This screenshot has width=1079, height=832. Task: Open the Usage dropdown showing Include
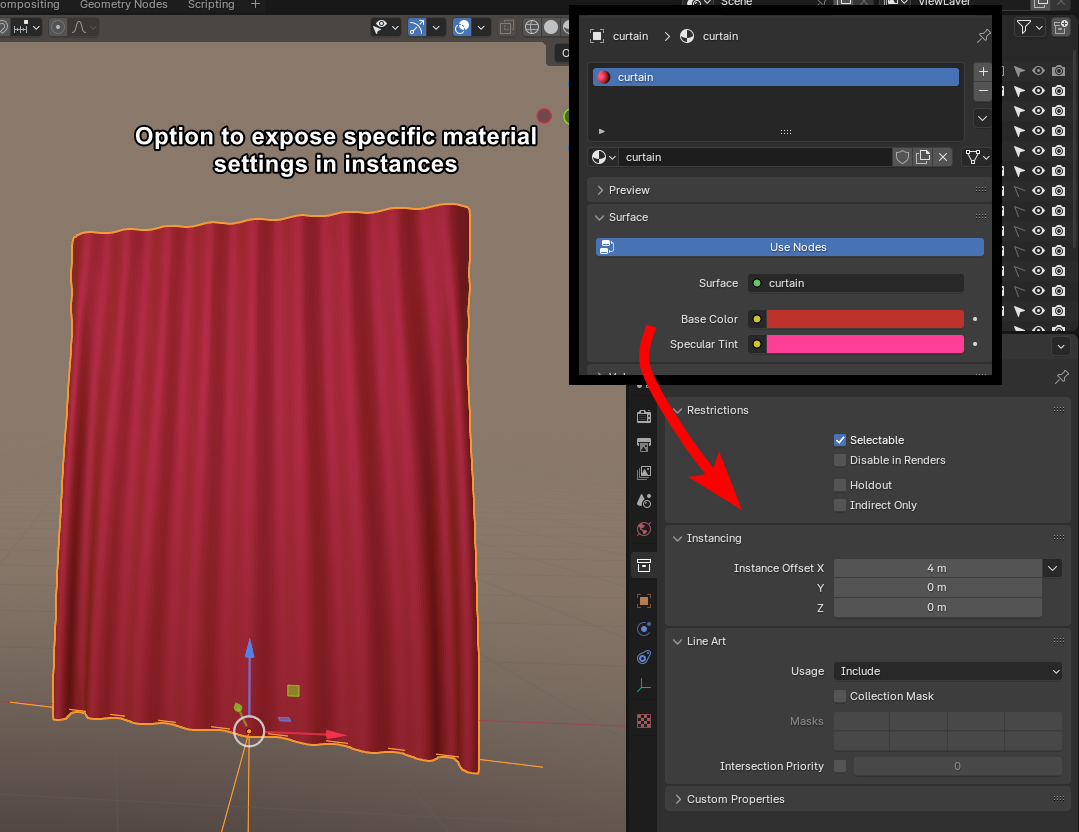click(x=948, y=671)
